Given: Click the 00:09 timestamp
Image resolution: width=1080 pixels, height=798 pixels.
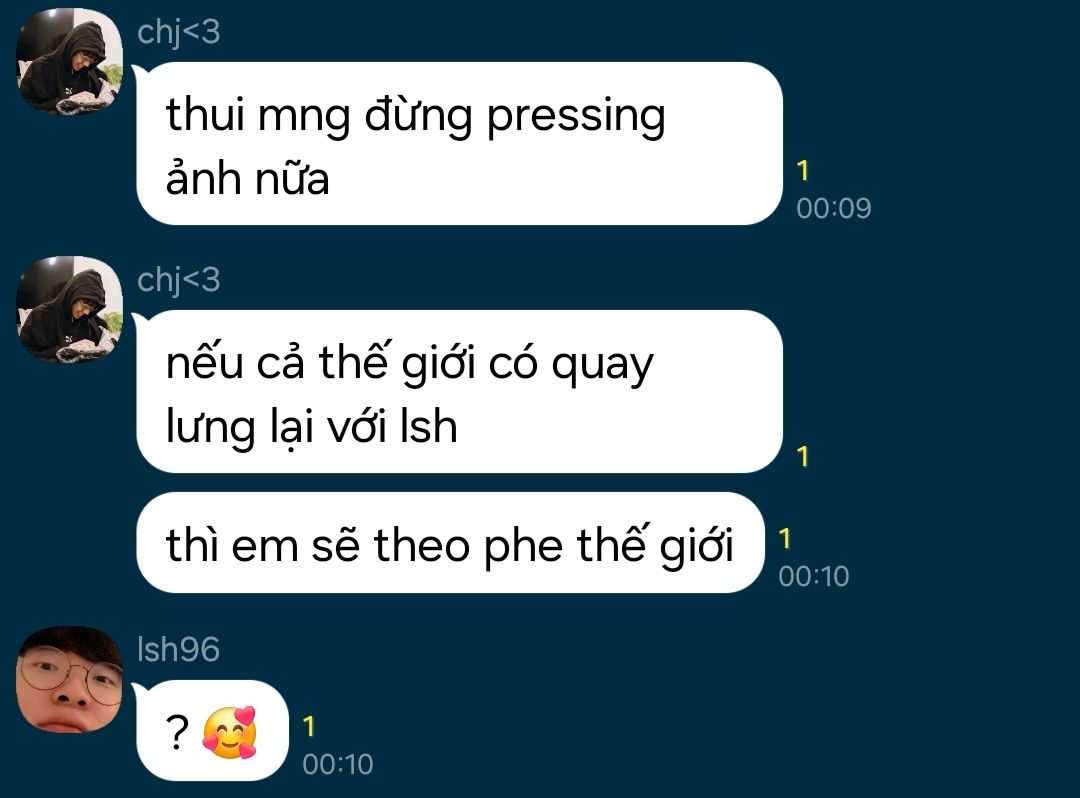Looking at the screenshot, I should [833, 209].
